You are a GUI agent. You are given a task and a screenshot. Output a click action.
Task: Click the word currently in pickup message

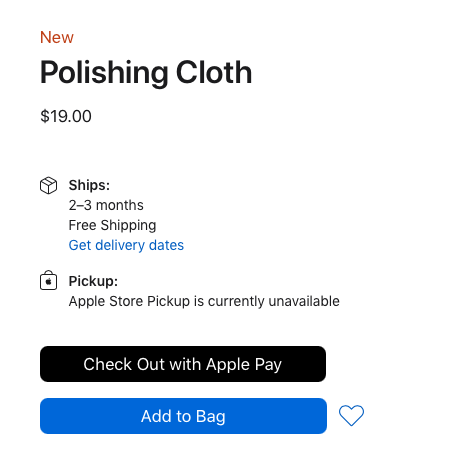(x=236, y=302)
